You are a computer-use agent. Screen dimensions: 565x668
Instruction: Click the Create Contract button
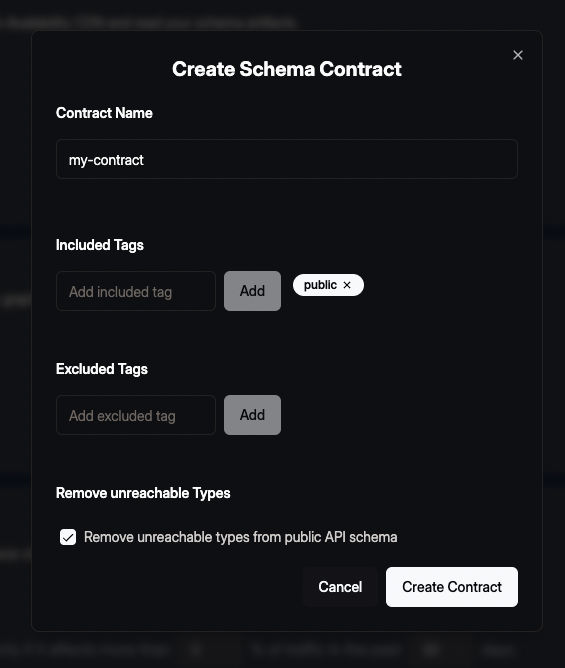pos(452,587)
